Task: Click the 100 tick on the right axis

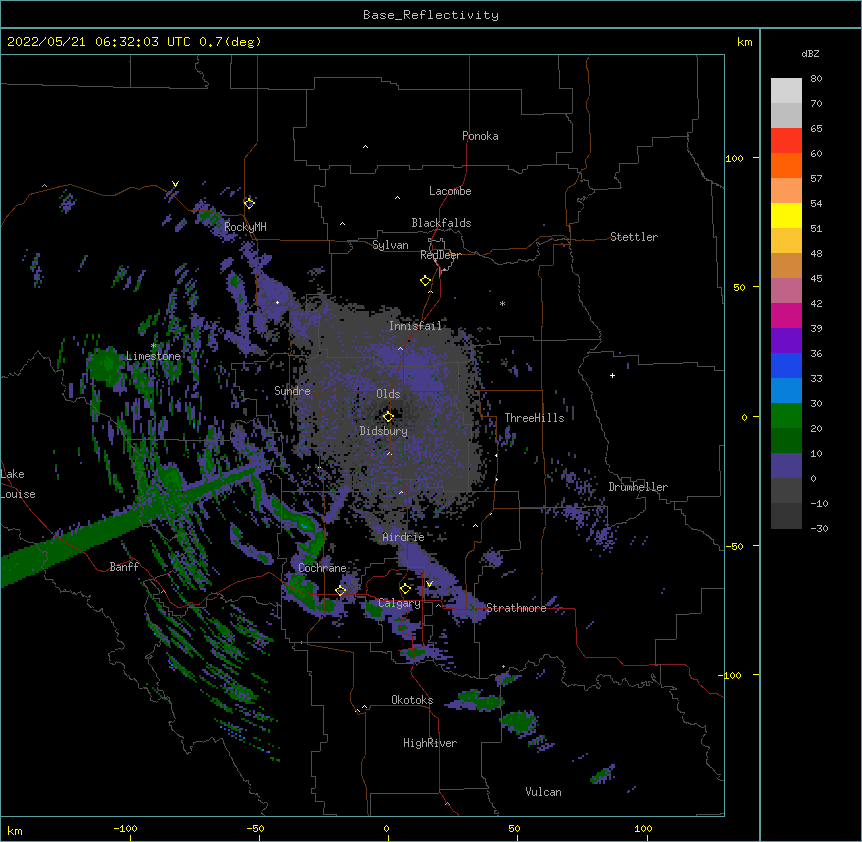Action: [x=734, y=158]
